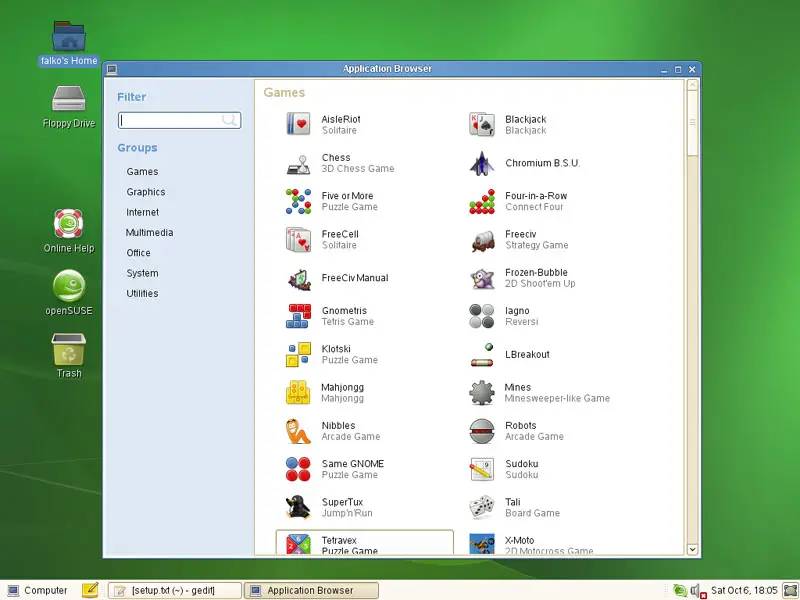
Task: Click the "2D Shoot'em Up" text
Action: 540,283
